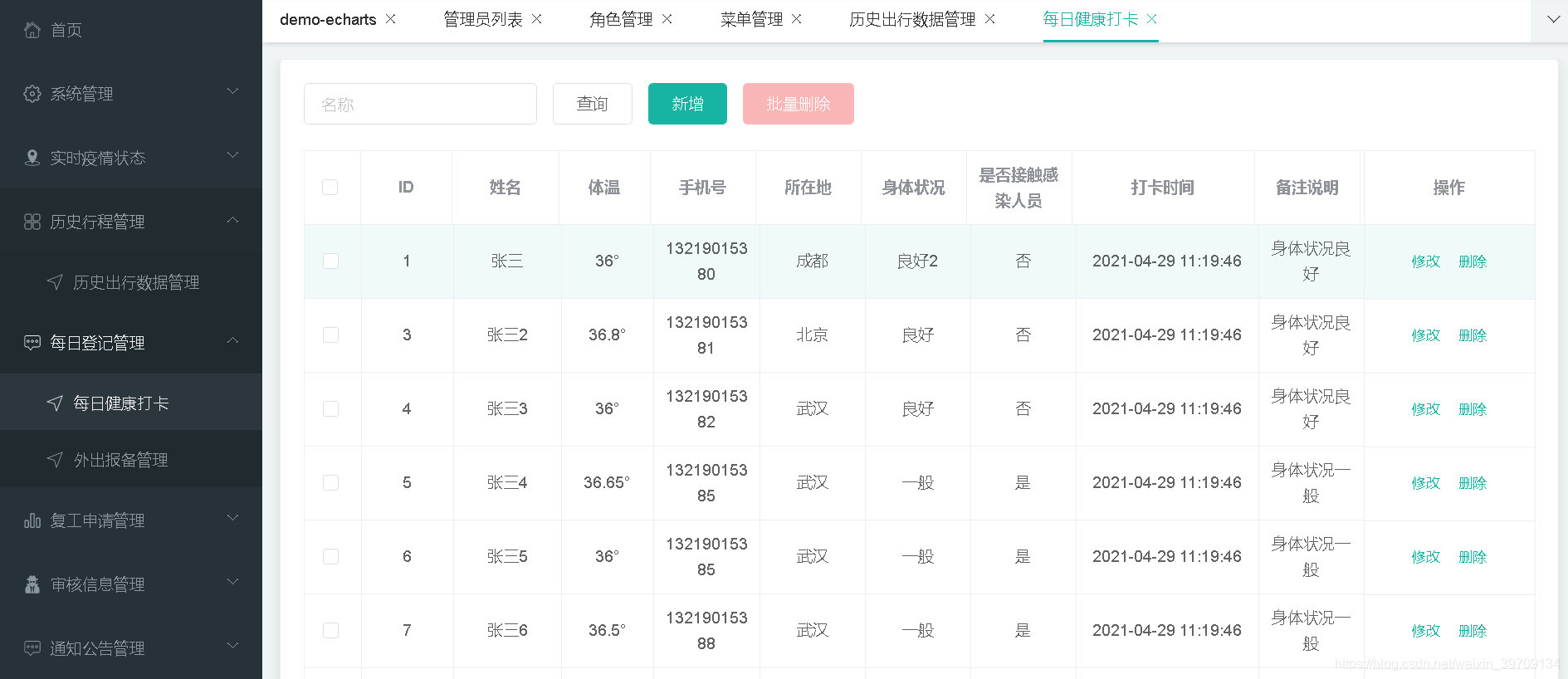
Task: Click 删除 for the 张三3 row
Action: click(x=1473, y=409)
